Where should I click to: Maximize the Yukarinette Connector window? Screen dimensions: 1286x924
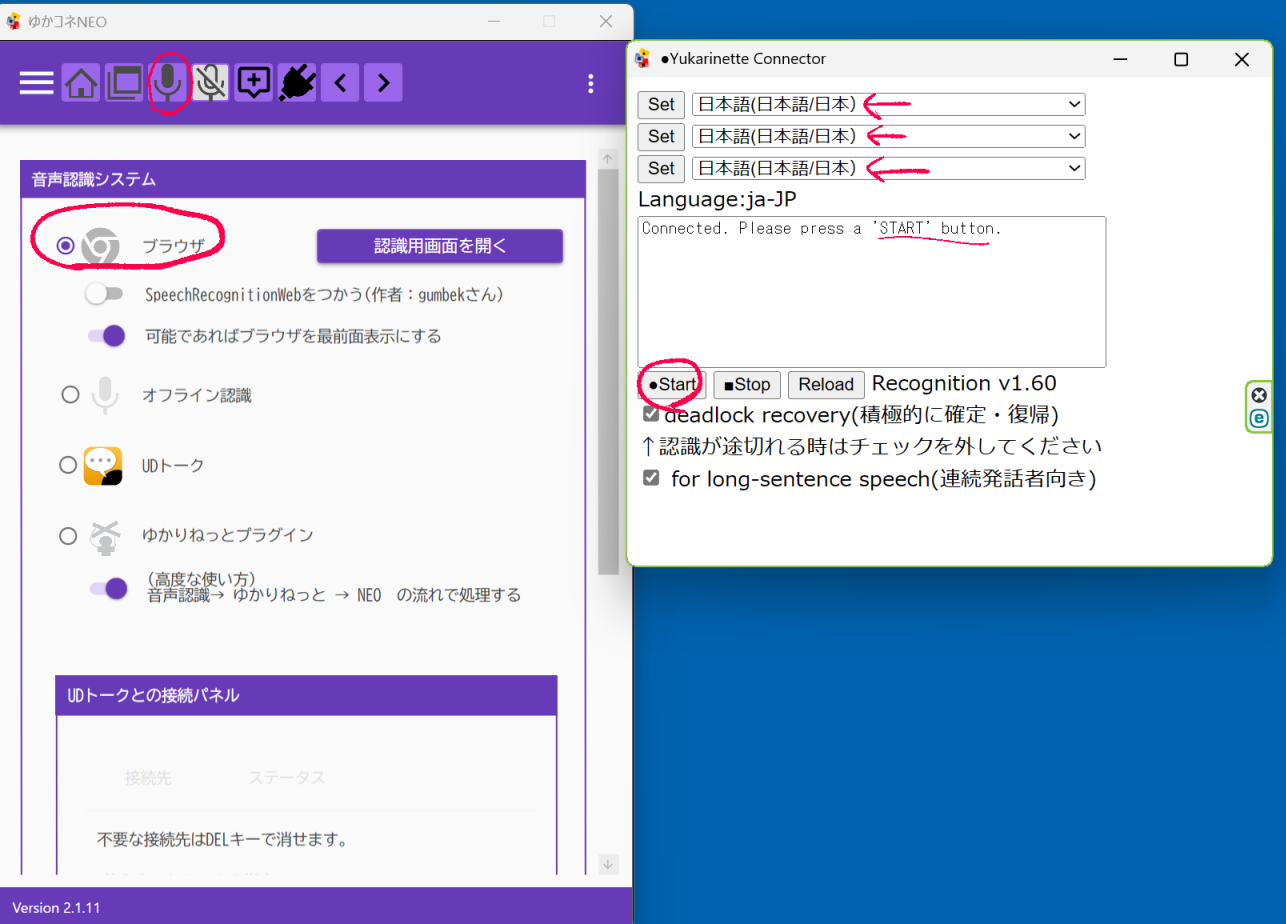coord(1181,60)
